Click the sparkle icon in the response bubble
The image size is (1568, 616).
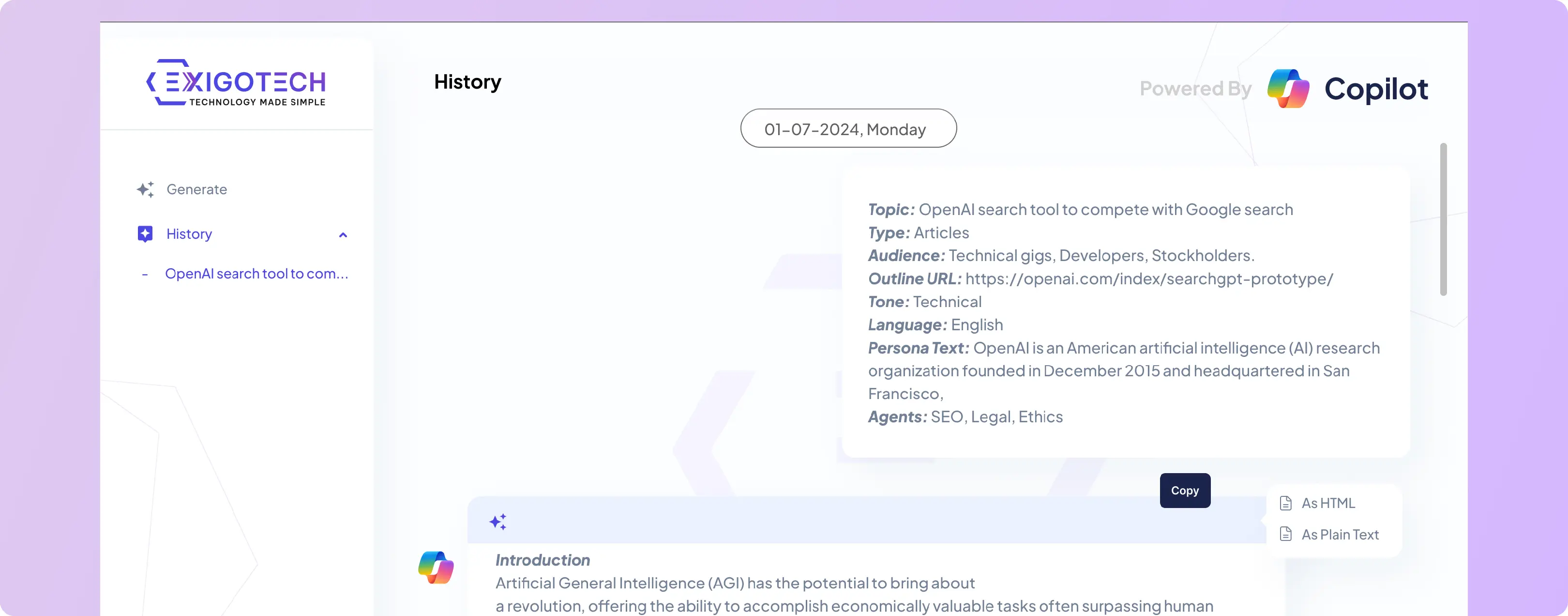[498, 522]
